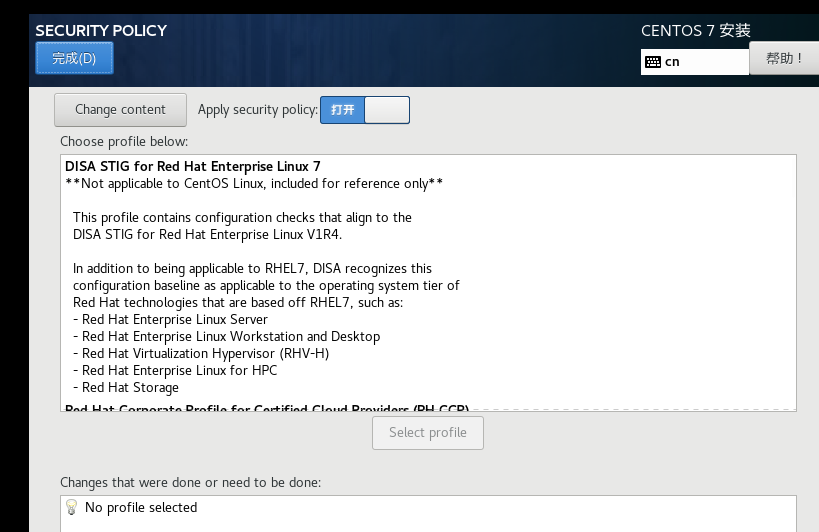Click the CENTOS 7 安装 heading
Viewport: 819px width, 532px height.
point(696,31)
